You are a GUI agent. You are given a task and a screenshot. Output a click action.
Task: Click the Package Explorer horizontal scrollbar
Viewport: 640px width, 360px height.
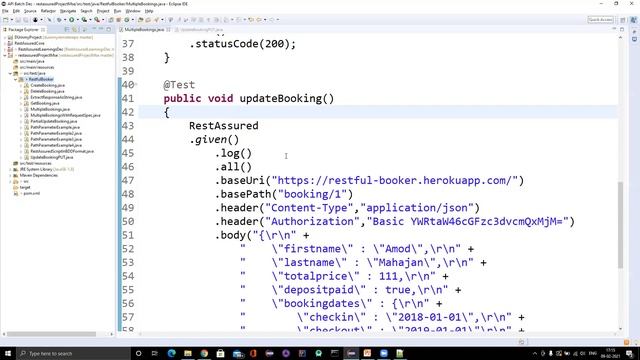pyautogui.click(x=51, y=334)
